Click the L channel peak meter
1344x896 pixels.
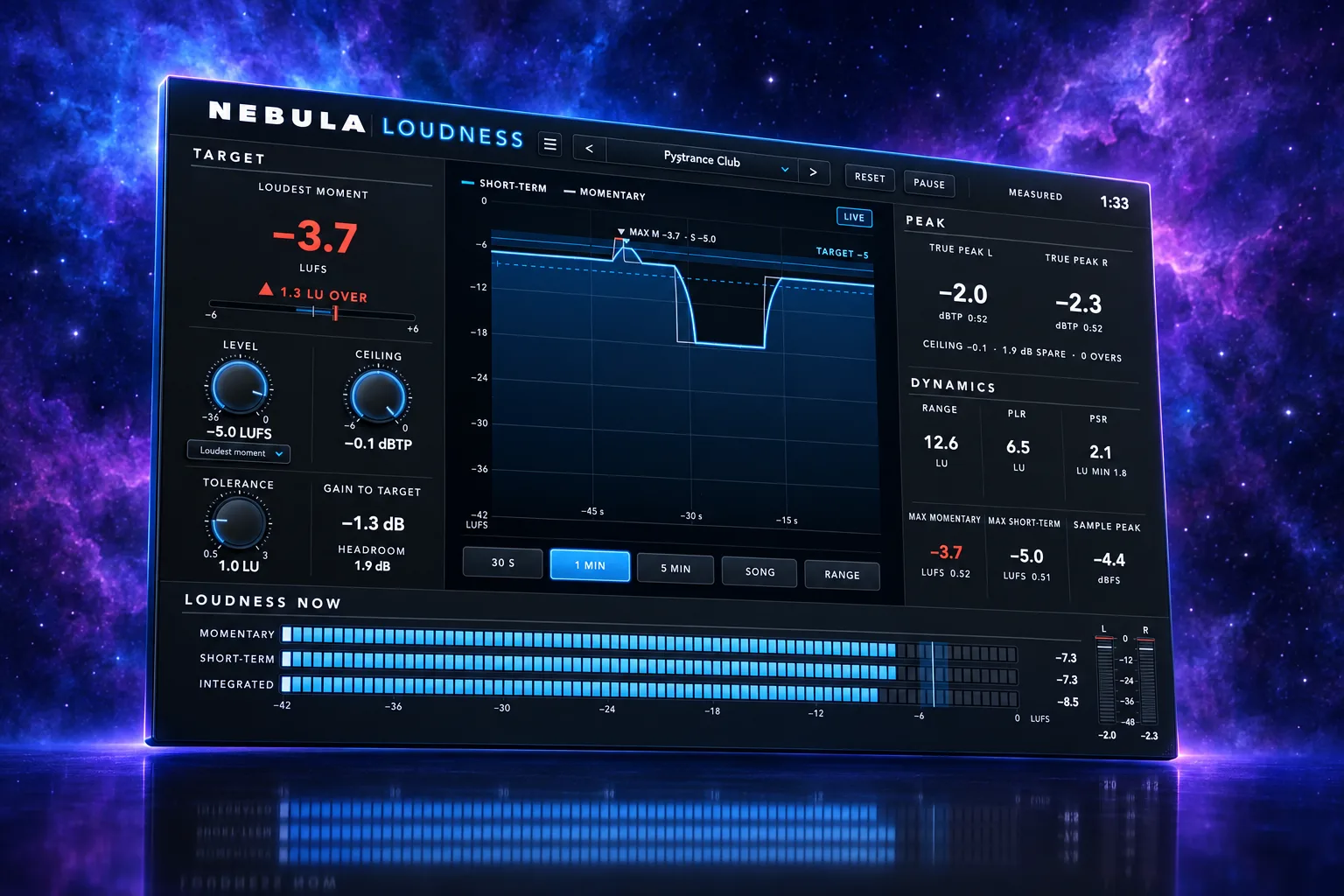coord(1106,682)
